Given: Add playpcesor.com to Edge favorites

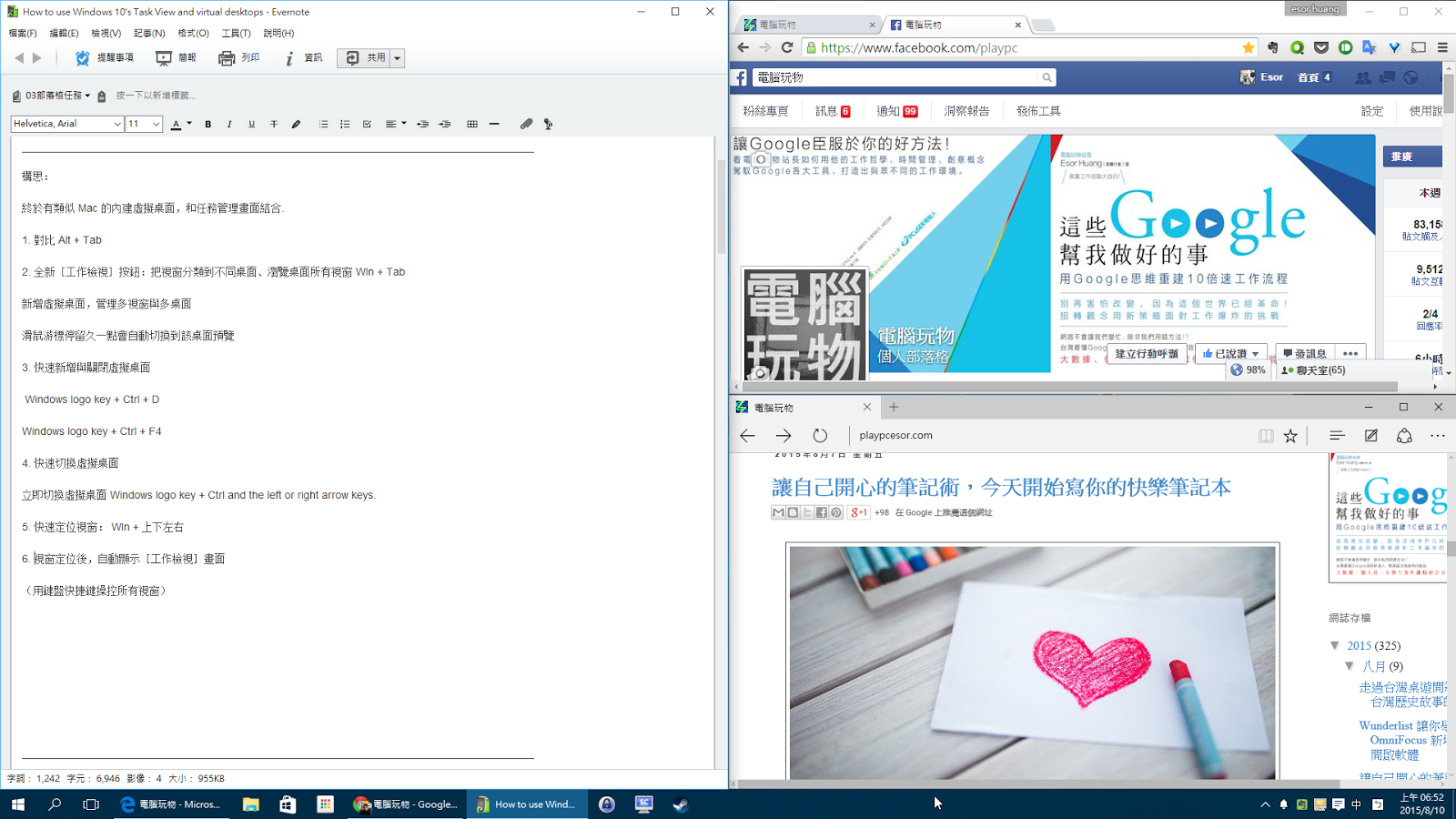Looking at the screenshot, I should [1290, 436].
